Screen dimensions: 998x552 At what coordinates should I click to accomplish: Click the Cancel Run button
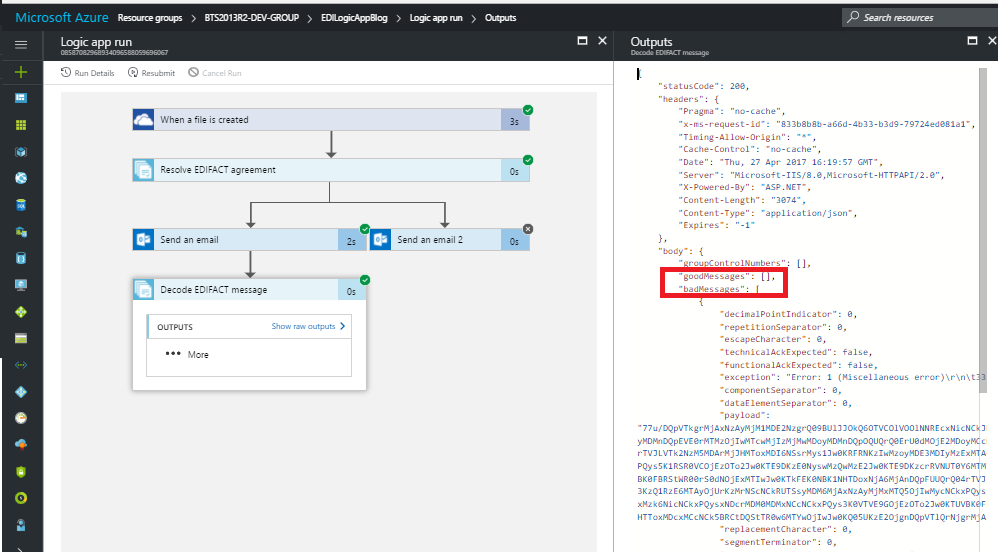point(215,73)
